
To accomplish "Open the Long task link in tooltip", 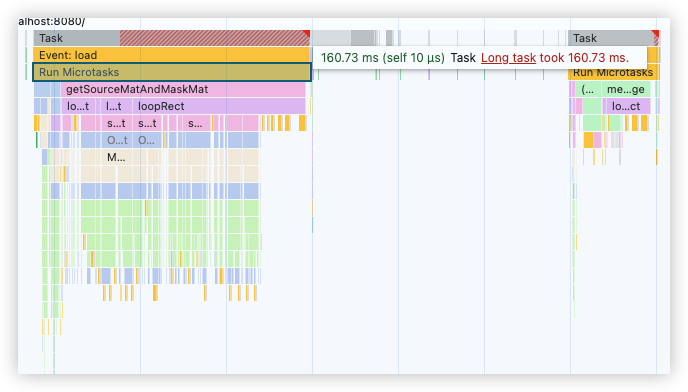I will pyautogui.click(x=508, y=58).
